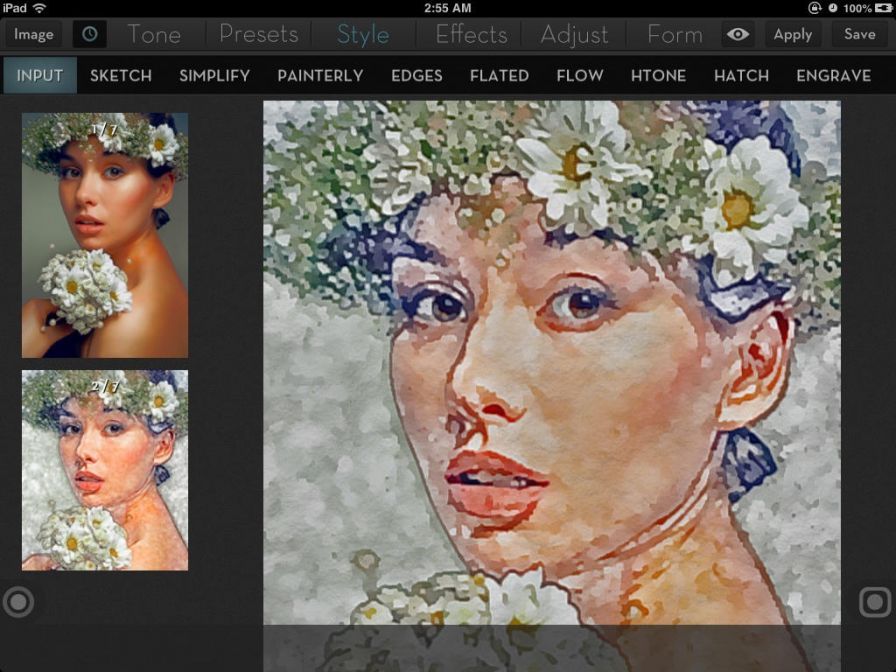Select the 2/7 preview thumbnail
Screen dimensions: 896x672
coord(103,470)
